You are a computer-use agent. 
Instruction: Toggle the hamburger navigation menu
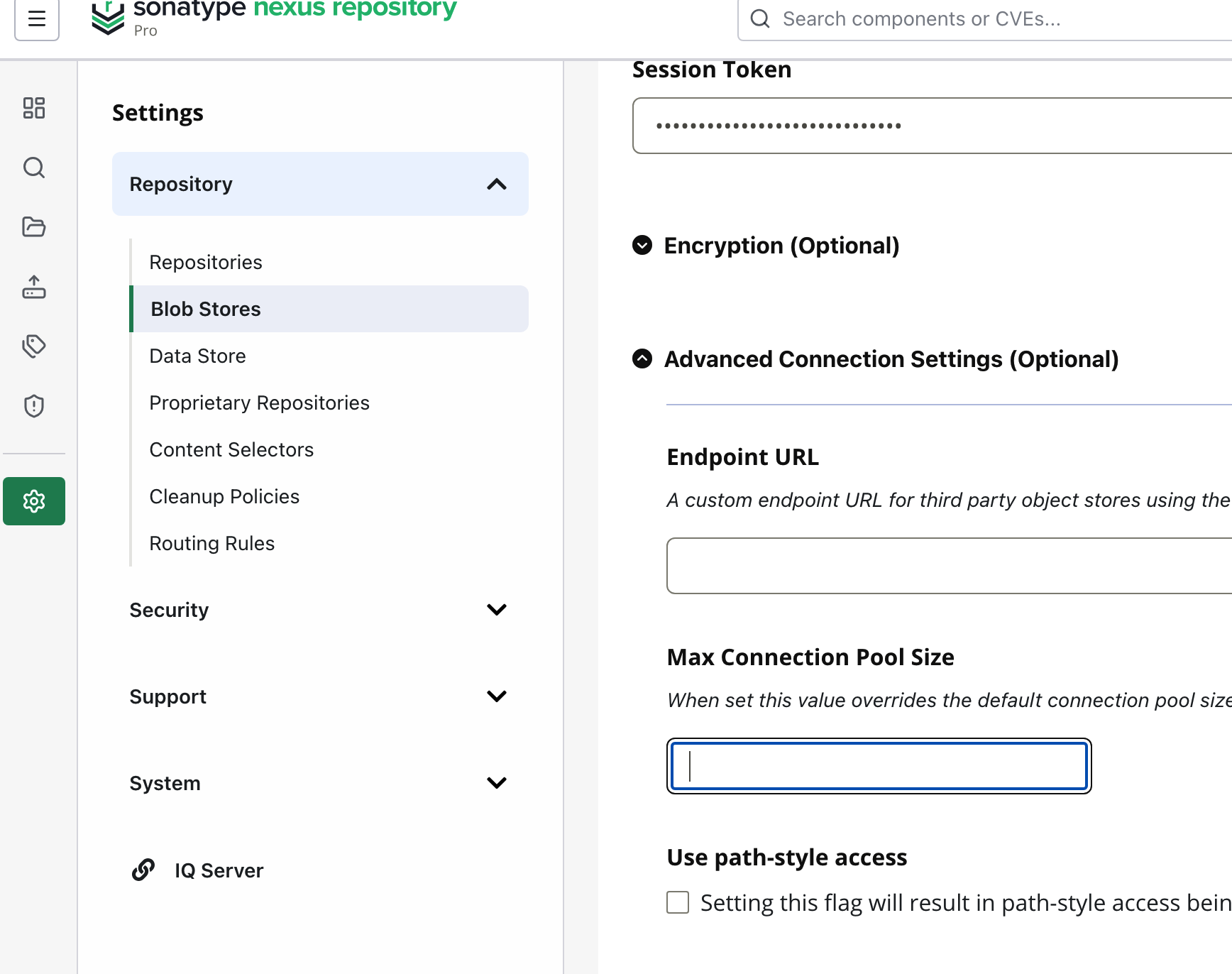pyautogui.click(x=37, y=19)
